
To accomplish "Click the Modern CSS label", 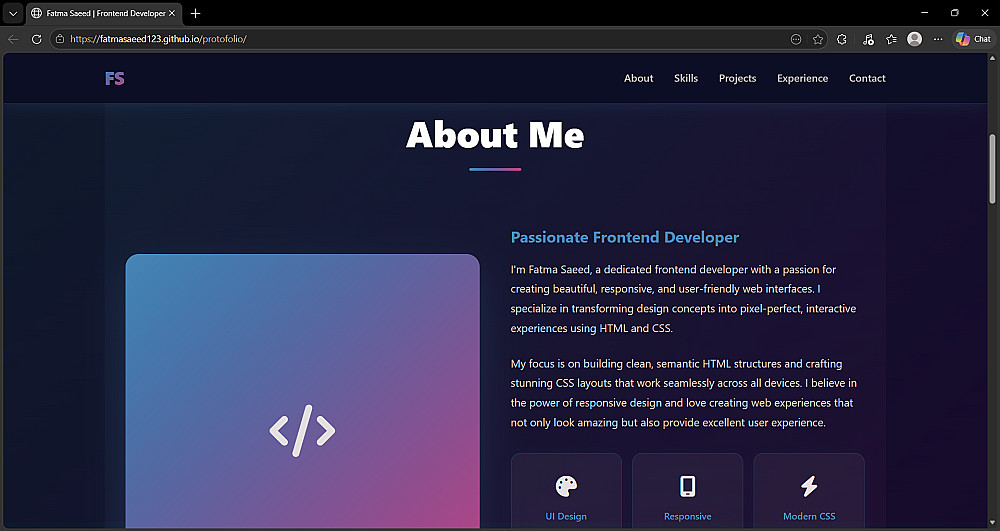I will (x=809, y=516).
